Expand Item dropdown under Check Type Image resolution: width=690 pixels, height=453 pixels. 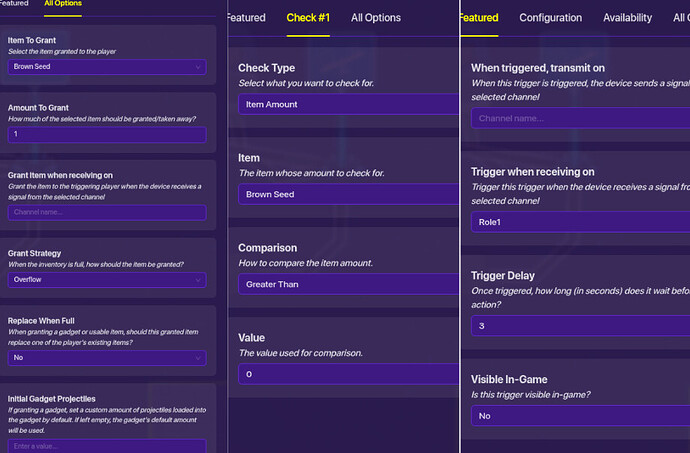(347, 194)
